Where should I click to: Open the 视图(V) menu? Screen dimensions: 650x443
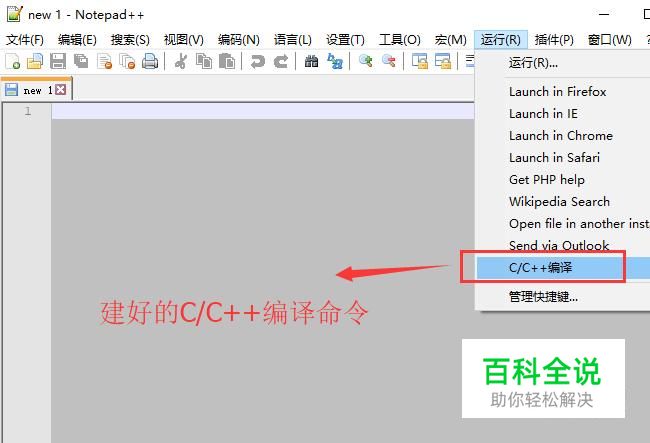click(184, 40)
